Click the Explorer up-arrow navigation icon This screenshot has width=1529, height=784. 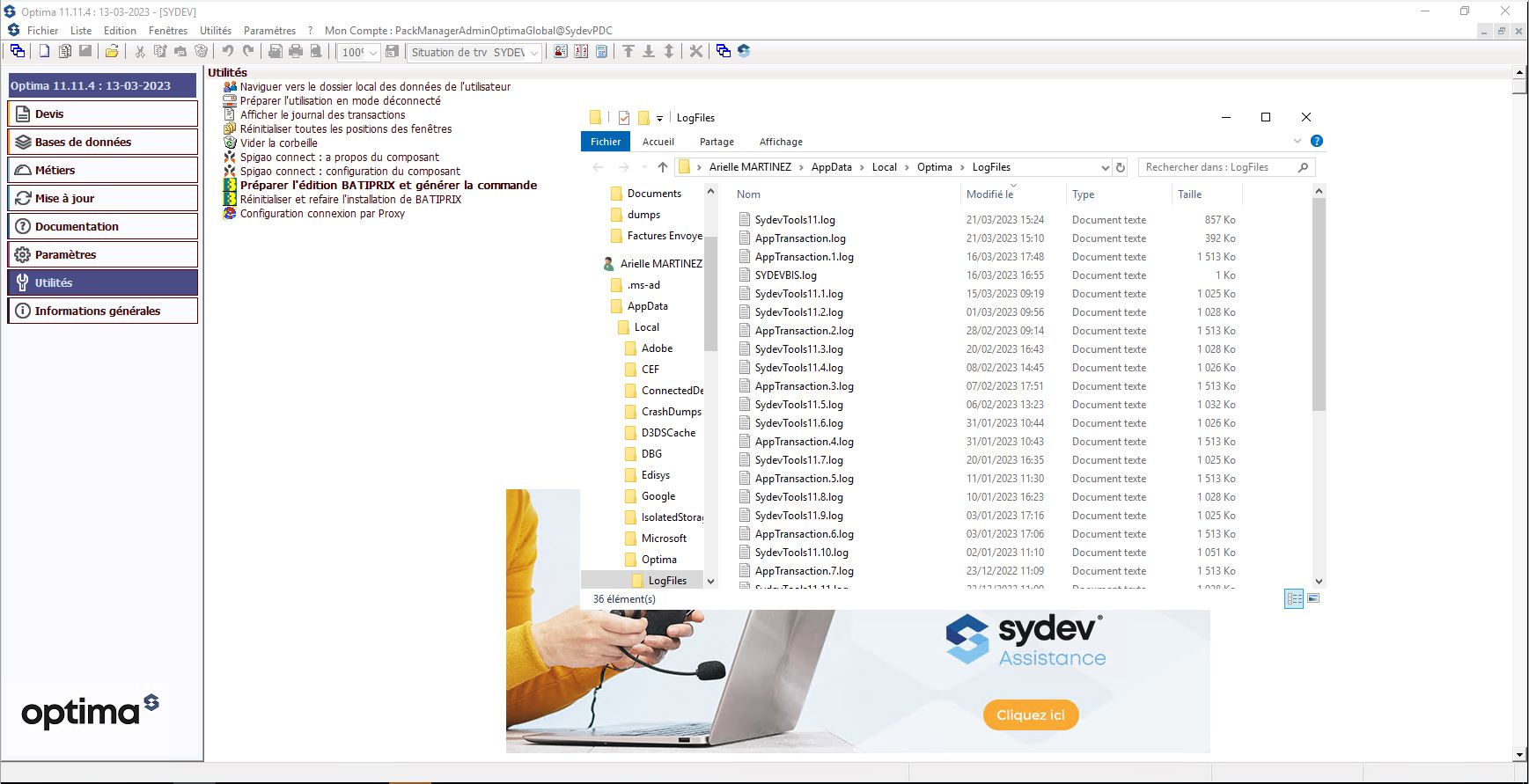tap(663, 167)
